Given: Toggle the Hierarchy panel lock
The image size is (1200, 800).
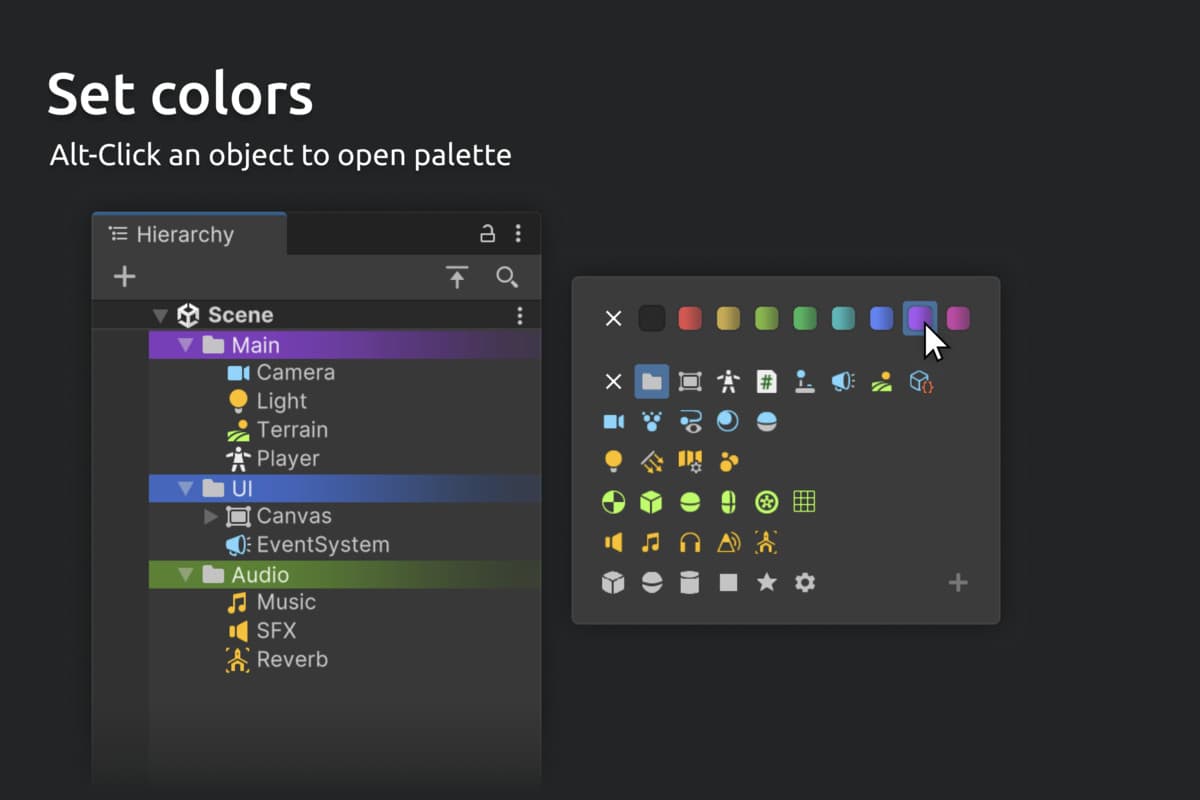Looking at the screenshot, I should pyautogui.click(x=487, y=234).
